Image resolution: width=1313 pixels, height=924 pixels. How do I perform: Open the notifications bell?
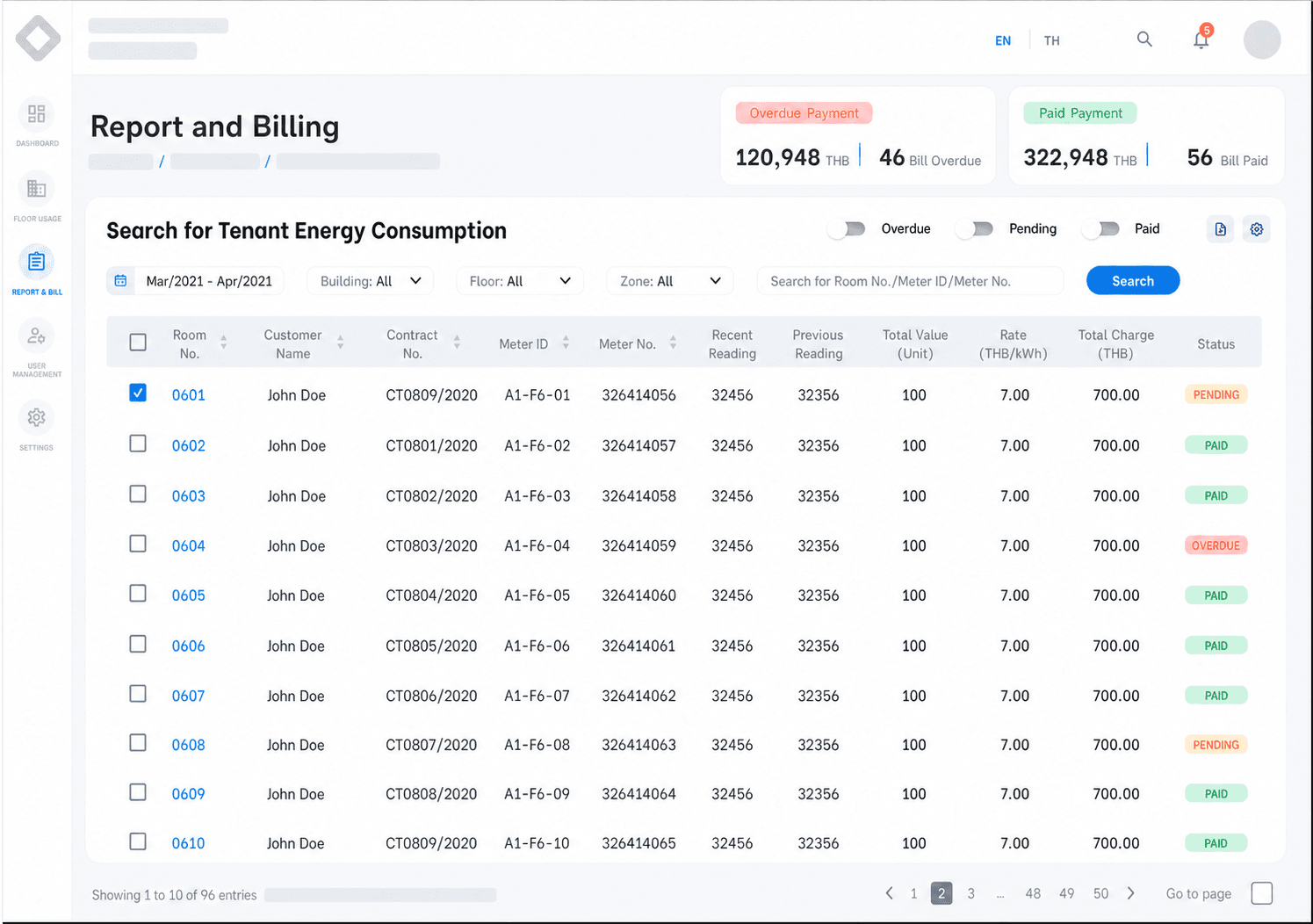(1201, 39)
